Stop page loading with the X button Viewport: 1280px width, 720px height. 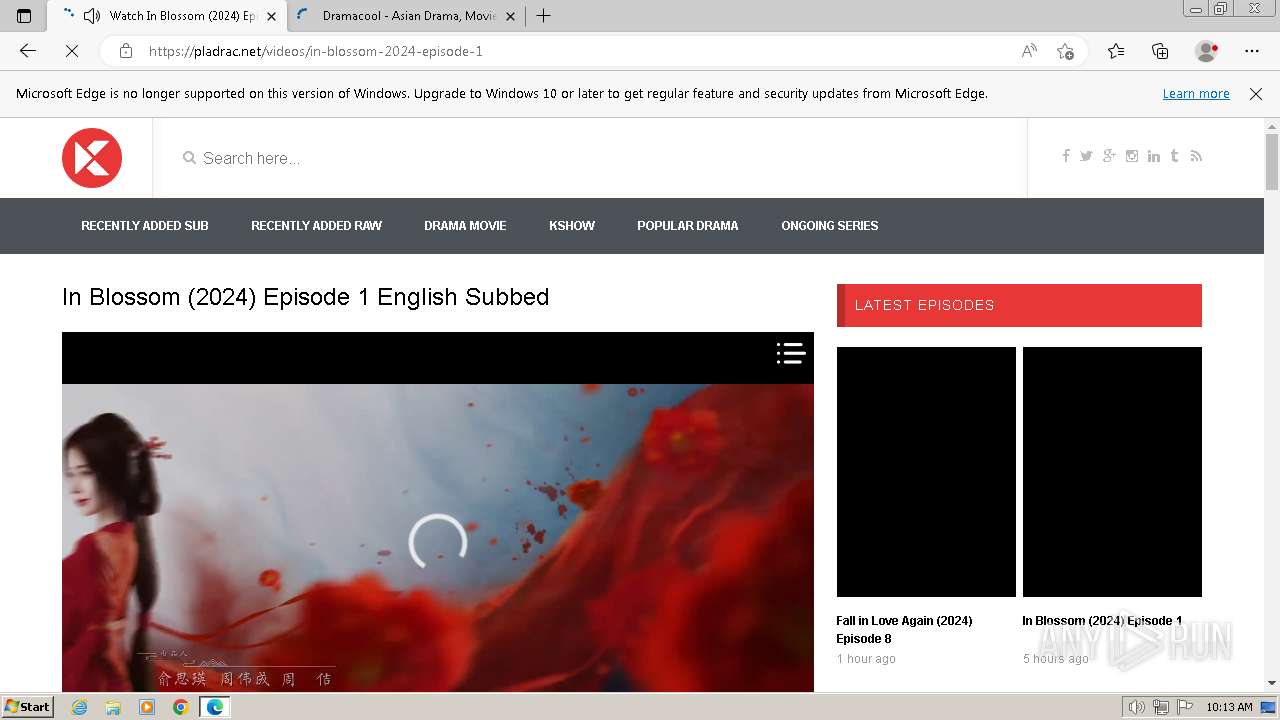pyautogui.click(x=72, y=51)
